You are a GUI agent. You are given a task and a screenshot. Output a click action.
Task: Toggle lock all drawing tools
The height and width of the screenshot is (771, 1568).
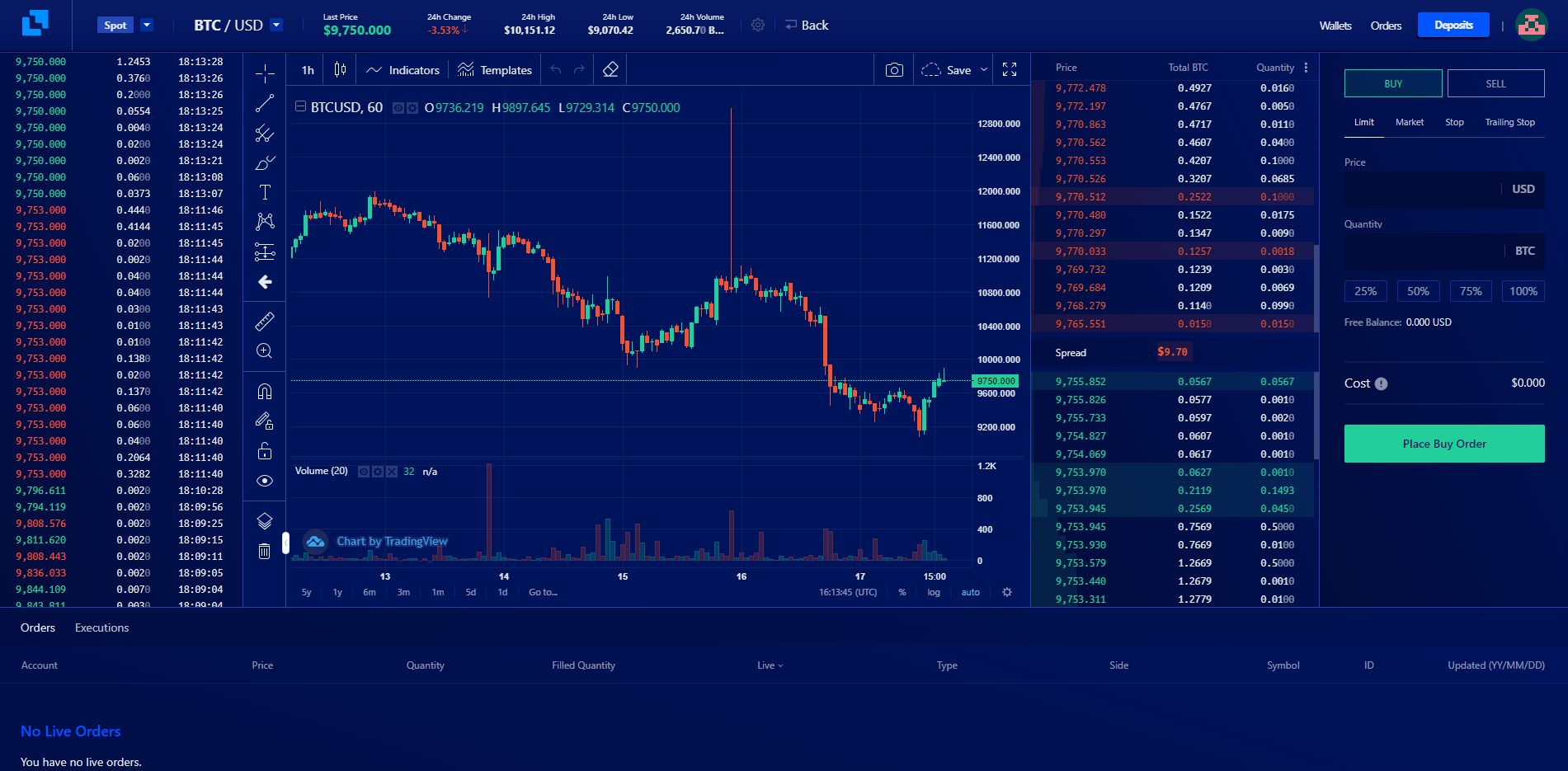tap(265, 451)
